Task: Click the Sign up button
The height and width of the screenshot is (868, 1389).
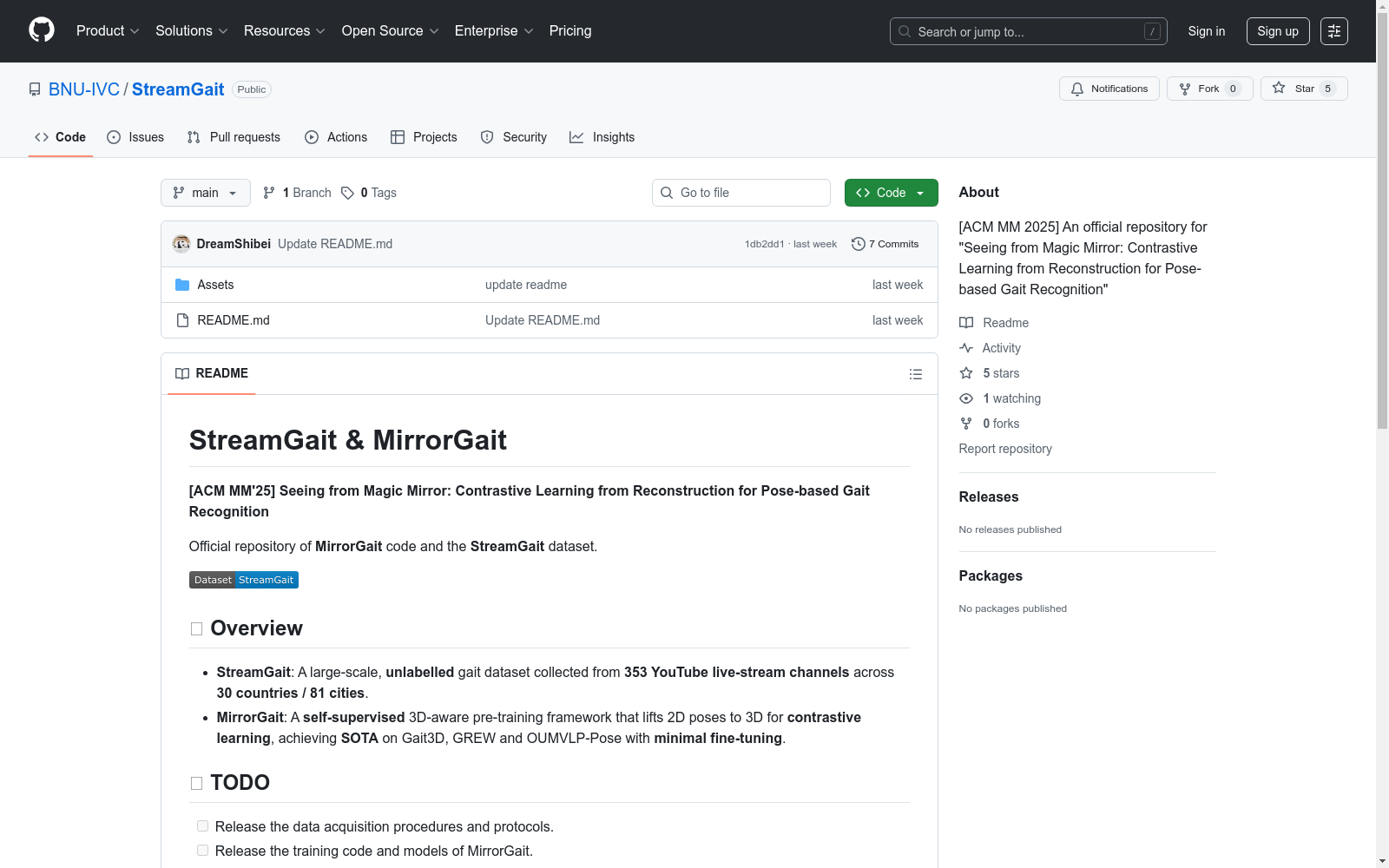Action: pos(1278,31)
